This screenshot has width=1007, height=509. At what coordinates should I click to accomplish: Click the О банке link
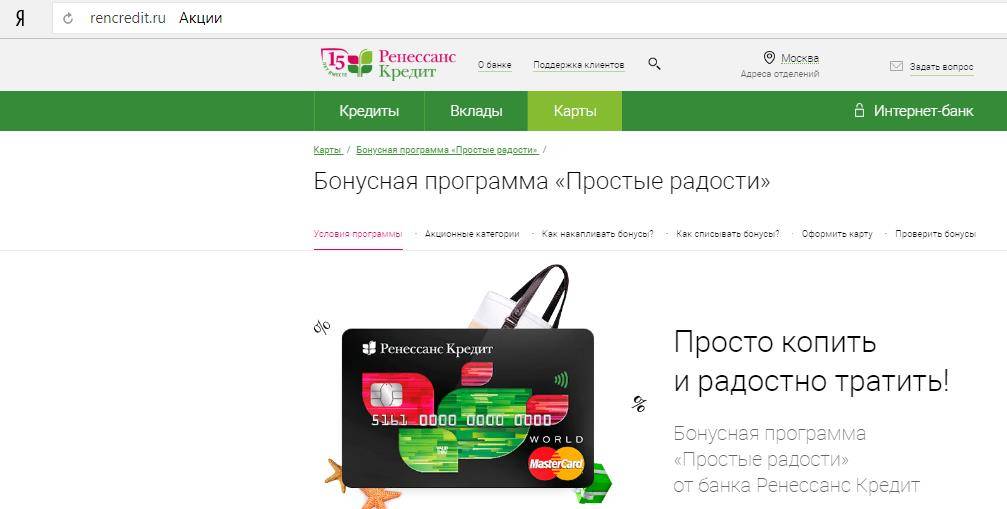click(495, 65)
